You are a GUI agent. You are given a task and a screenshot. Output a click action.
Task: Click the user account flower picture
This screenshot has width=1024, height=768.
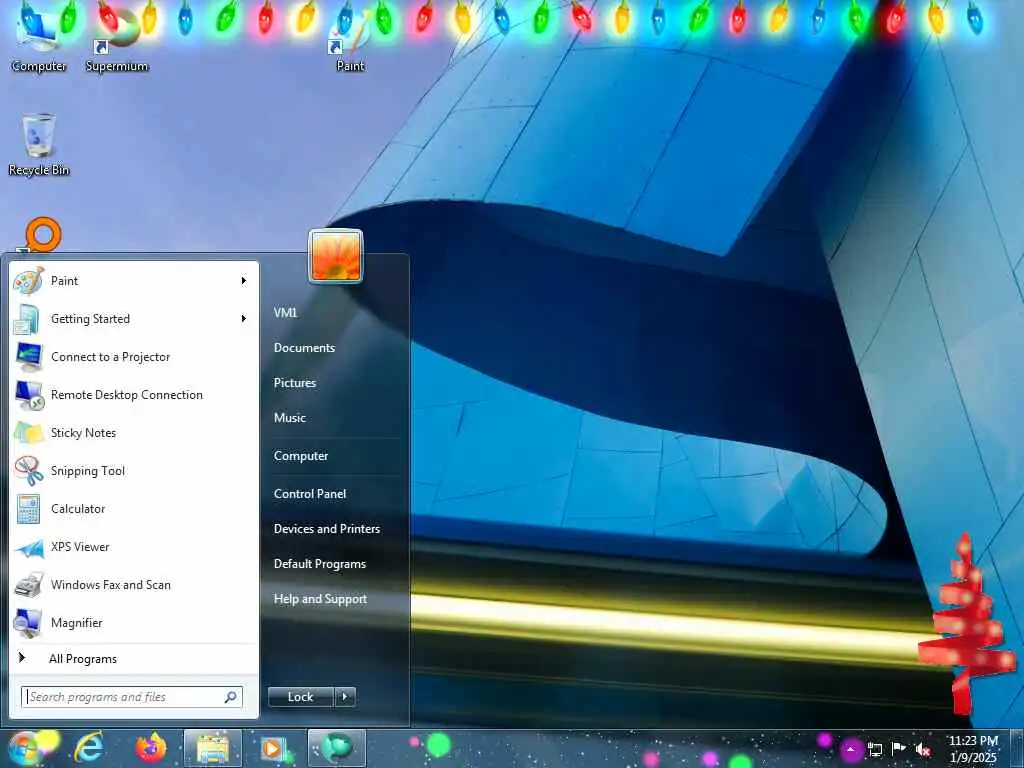tap(336, 256)
